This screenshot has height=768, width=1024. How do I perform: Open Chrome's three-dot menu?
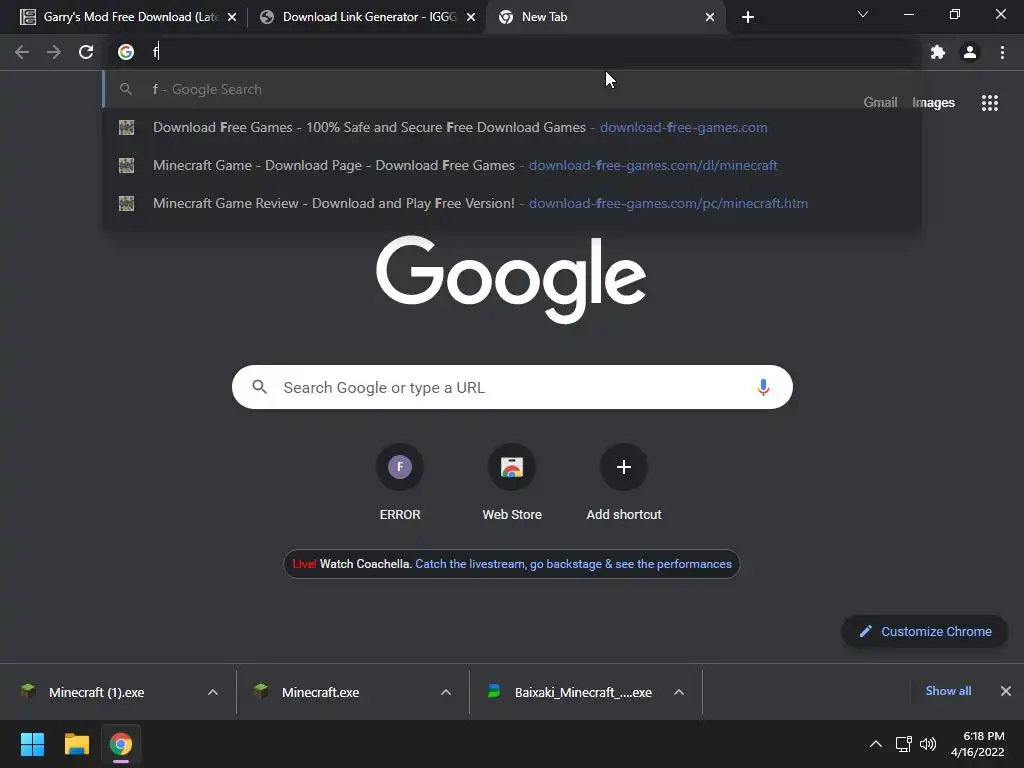pyautogui.click(x=1002, y=52)
